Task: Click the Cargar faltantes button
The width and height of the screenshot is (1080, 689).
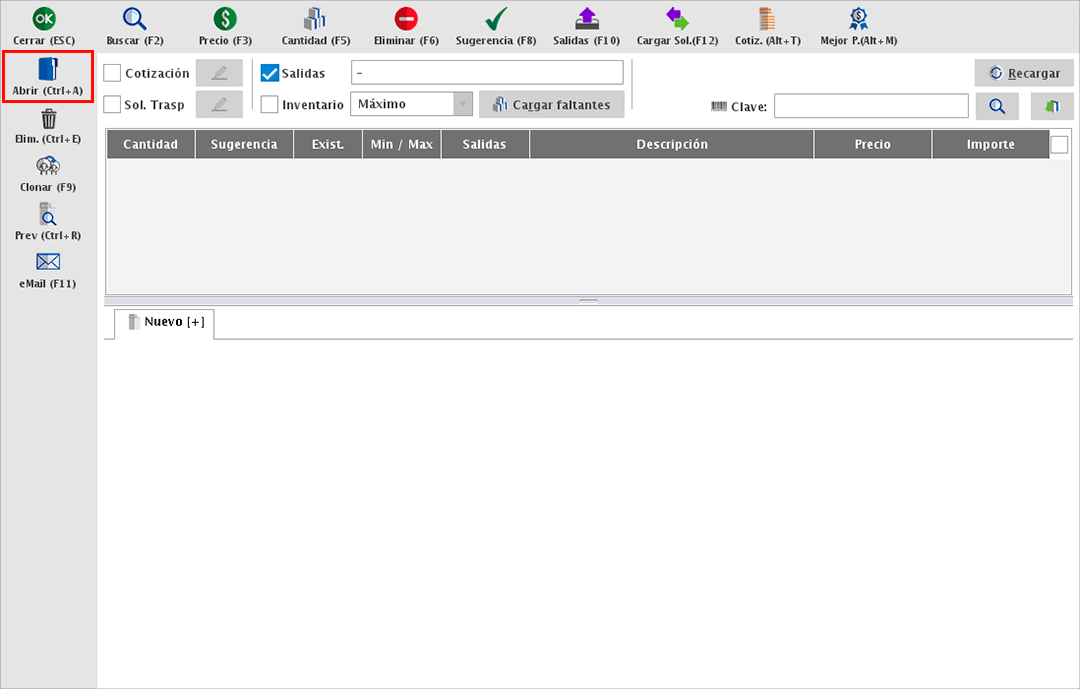Action: 551,104
